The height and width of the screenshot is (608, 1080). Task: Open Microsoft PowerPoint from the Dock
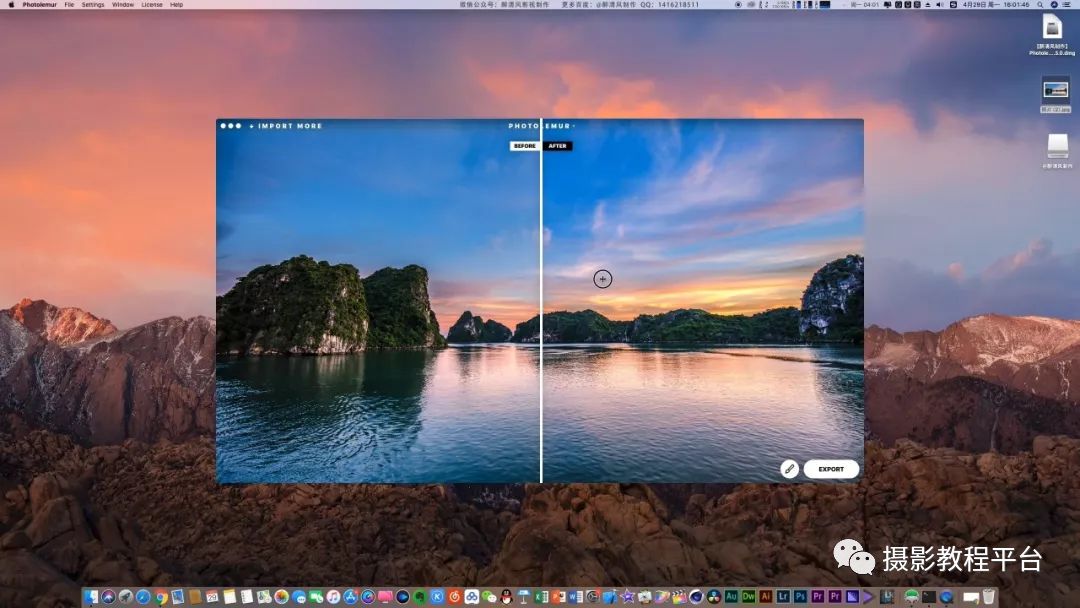pos(558,597)
